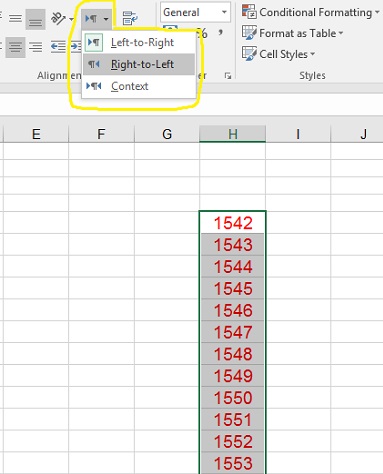Click the Cell Styles icon

tap(249, 54)
